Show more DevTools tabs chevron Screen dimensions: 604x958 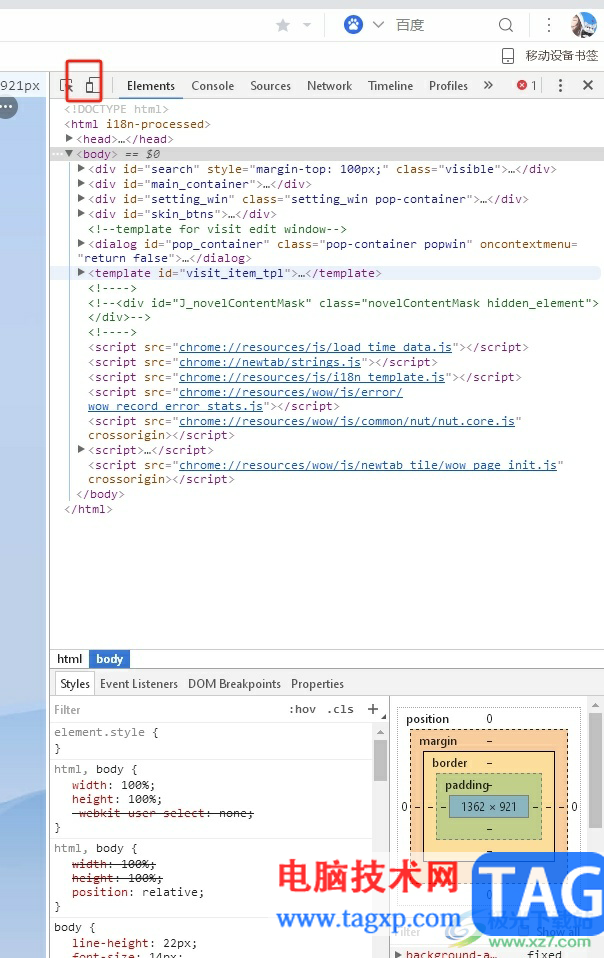click(x=488, y=86)
